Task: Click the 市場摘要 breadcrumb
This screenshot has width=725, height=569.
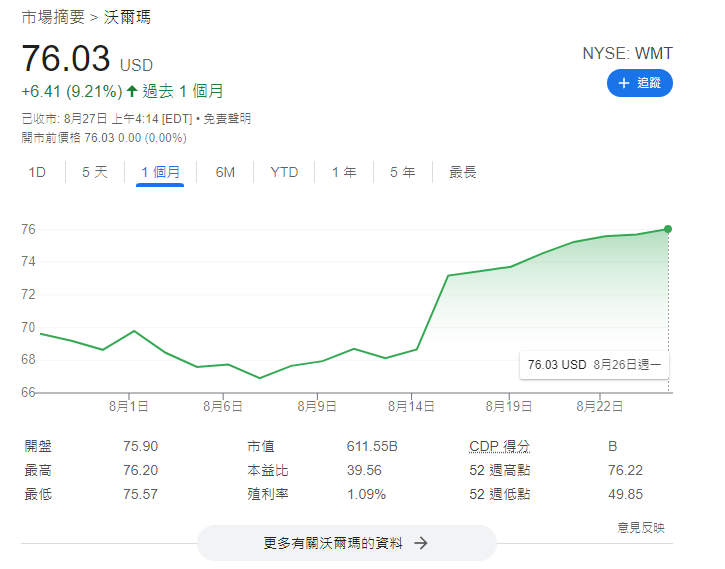Action: point(53,18)
